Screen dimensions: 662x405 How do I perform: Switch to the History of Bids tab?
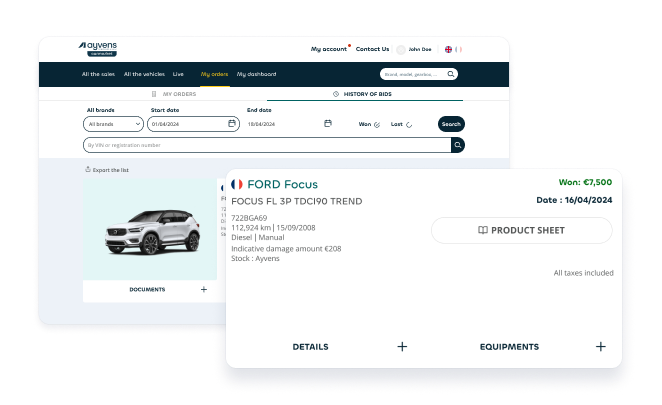click(365, 94)
